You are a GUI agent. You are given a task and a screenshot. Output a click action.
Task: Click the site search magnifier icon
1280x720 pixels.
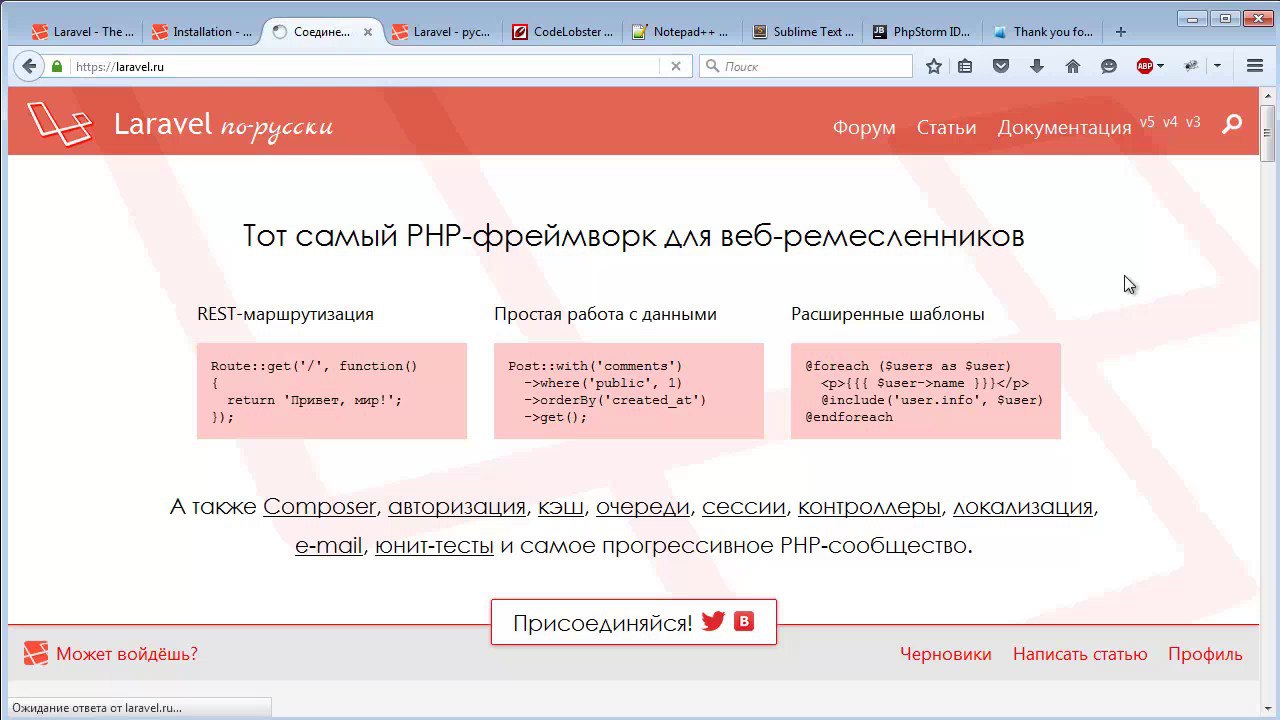click(1232, 123)
